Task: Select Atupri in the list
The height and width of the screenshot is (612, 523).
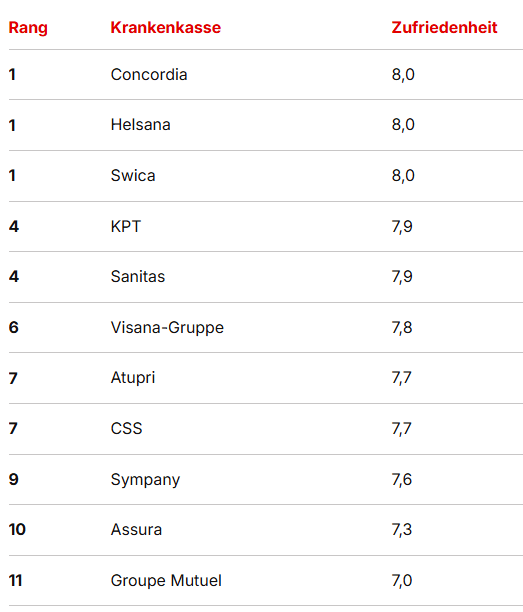Action: tap(133, 378)
